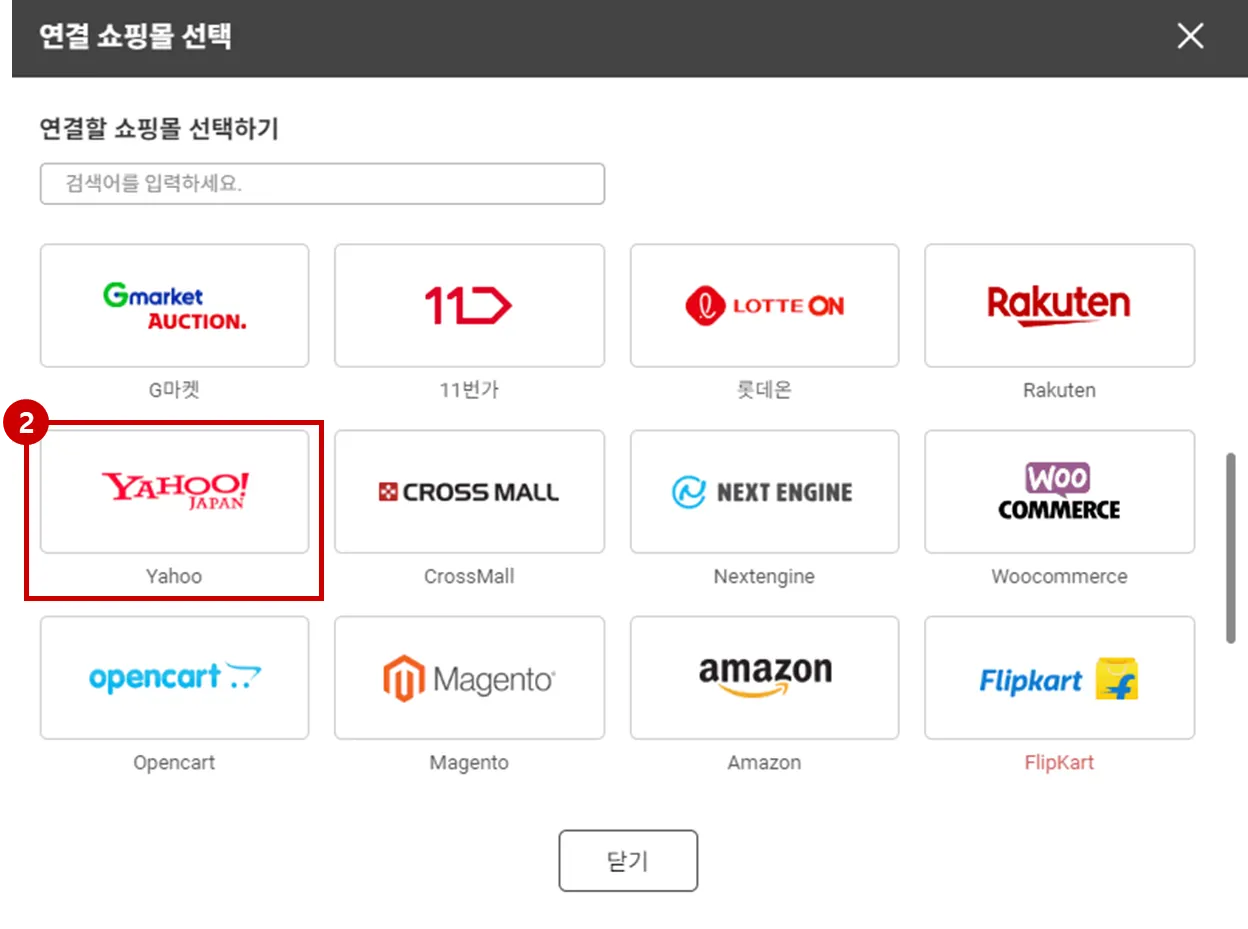The height and width of the screenshot is (929, 1248).
Task: Choose the Yahoo Japan logo tile
Action: tap(174, 491)
